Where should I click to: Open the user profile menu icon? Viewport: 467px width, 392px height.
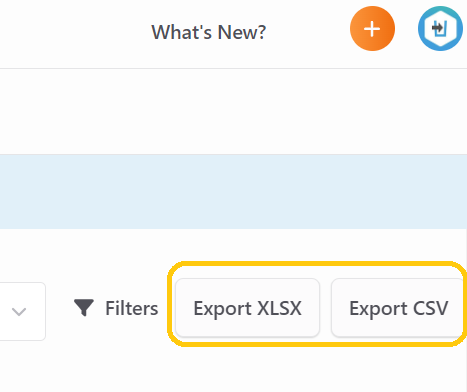point(440,29)
